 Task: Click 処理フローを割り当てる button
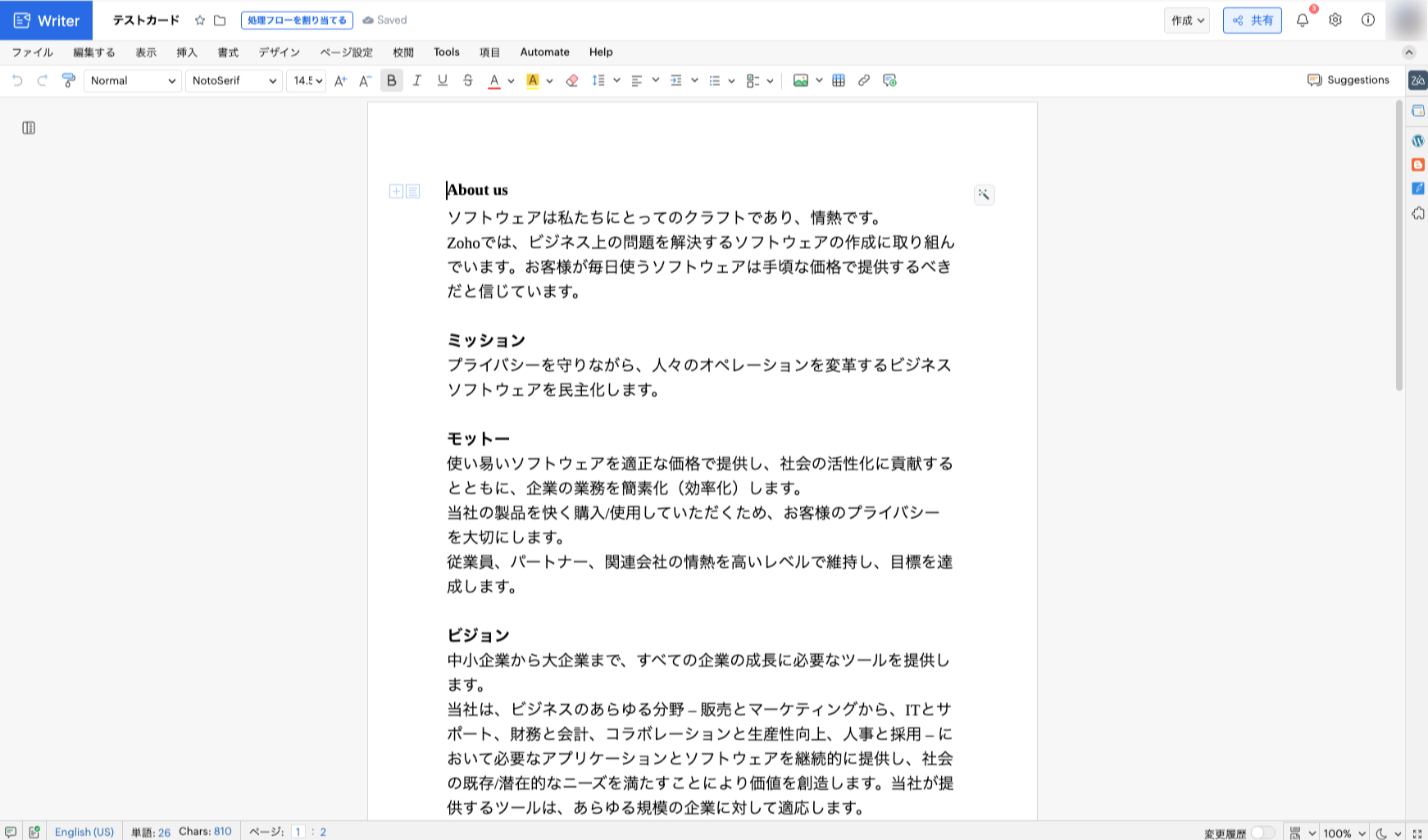[x=297, y=20]
